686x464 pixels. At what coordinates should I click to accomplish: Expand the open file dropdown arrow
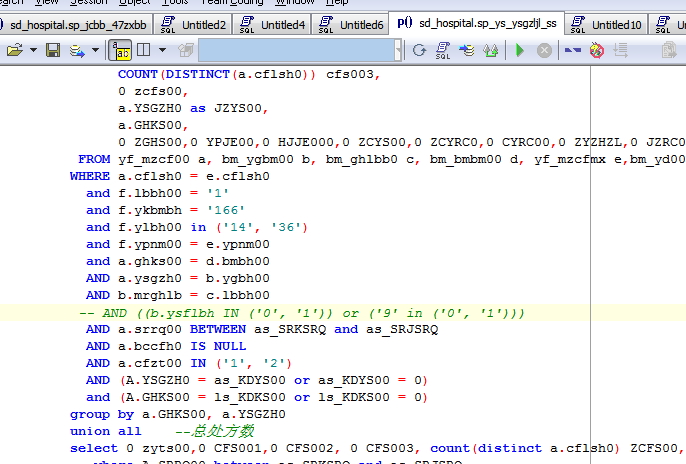[33, 50]
